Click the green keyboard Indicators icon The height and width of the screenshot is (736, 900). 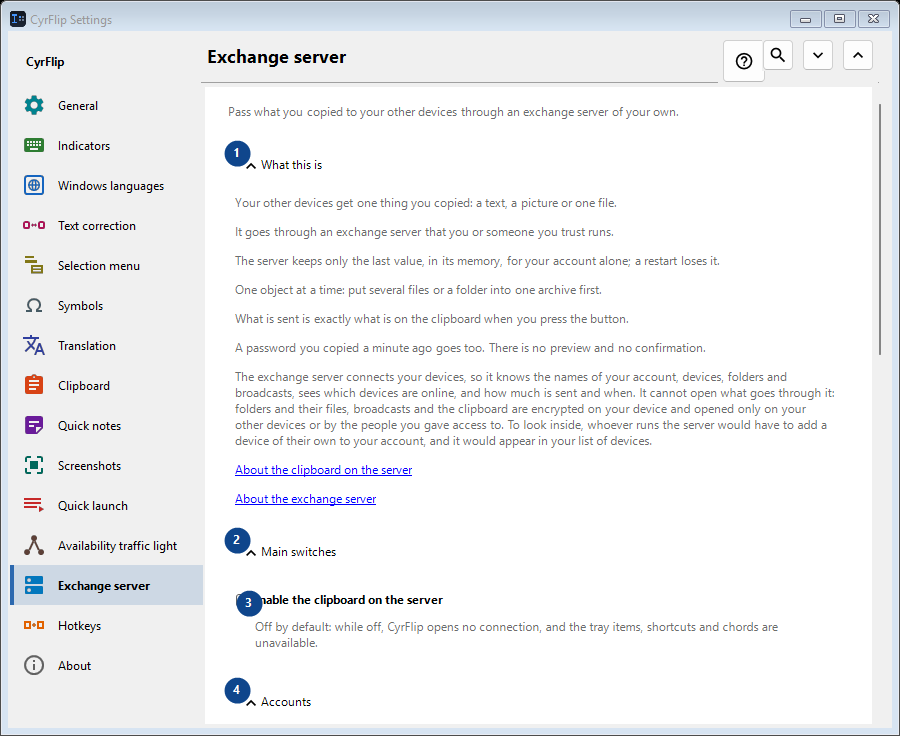point(34,145)
